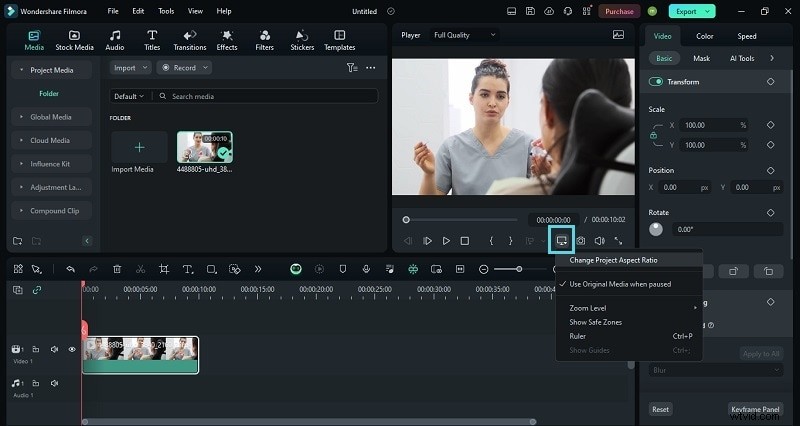
Task: Click the Purchase button
Action: point(619,11)
